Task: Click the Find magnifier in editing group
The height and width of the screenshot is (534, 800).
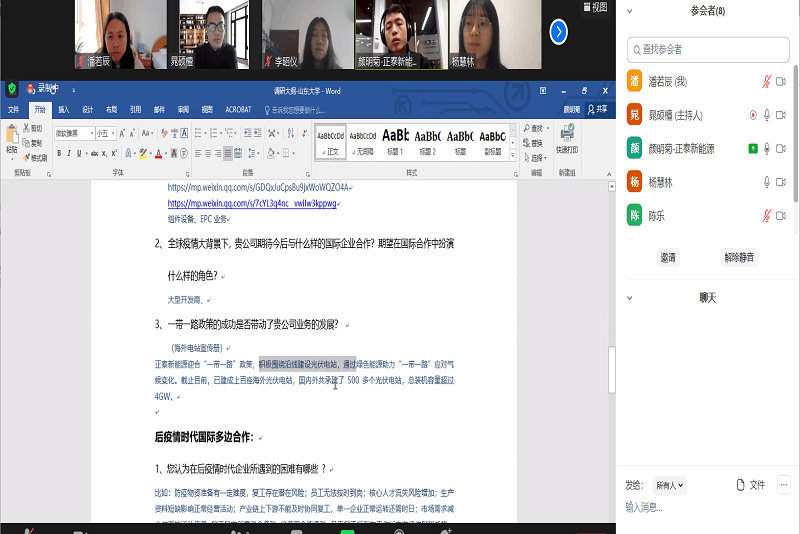Action: (527, 128)
